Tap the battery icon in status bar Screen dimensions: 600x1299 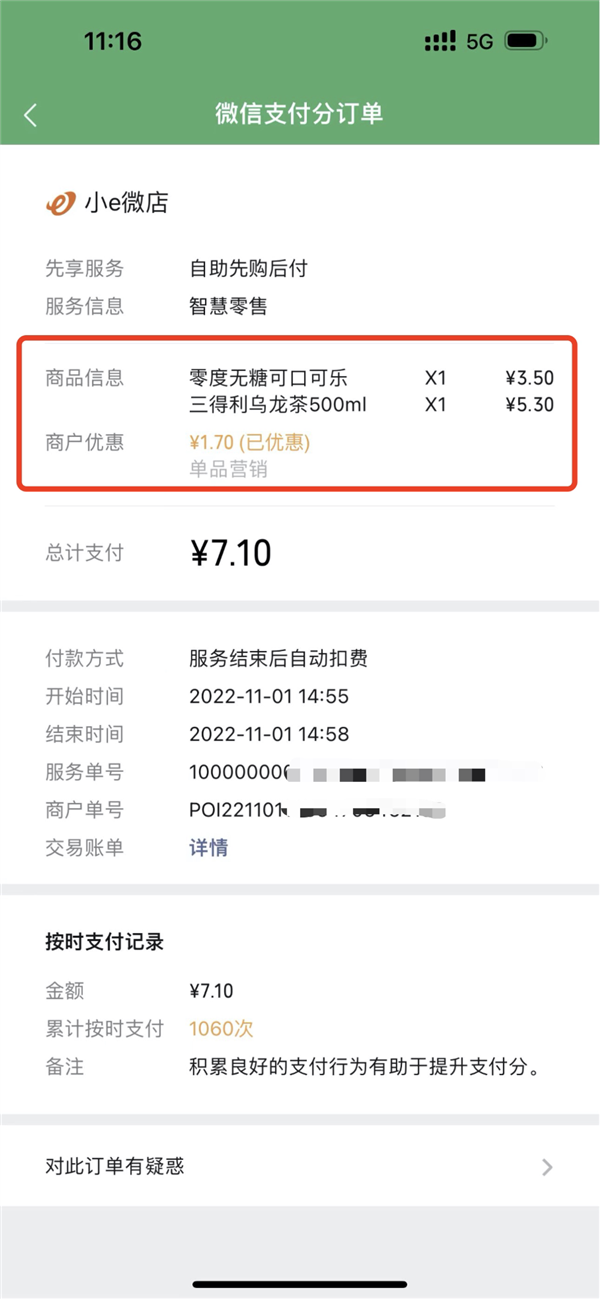523,41
